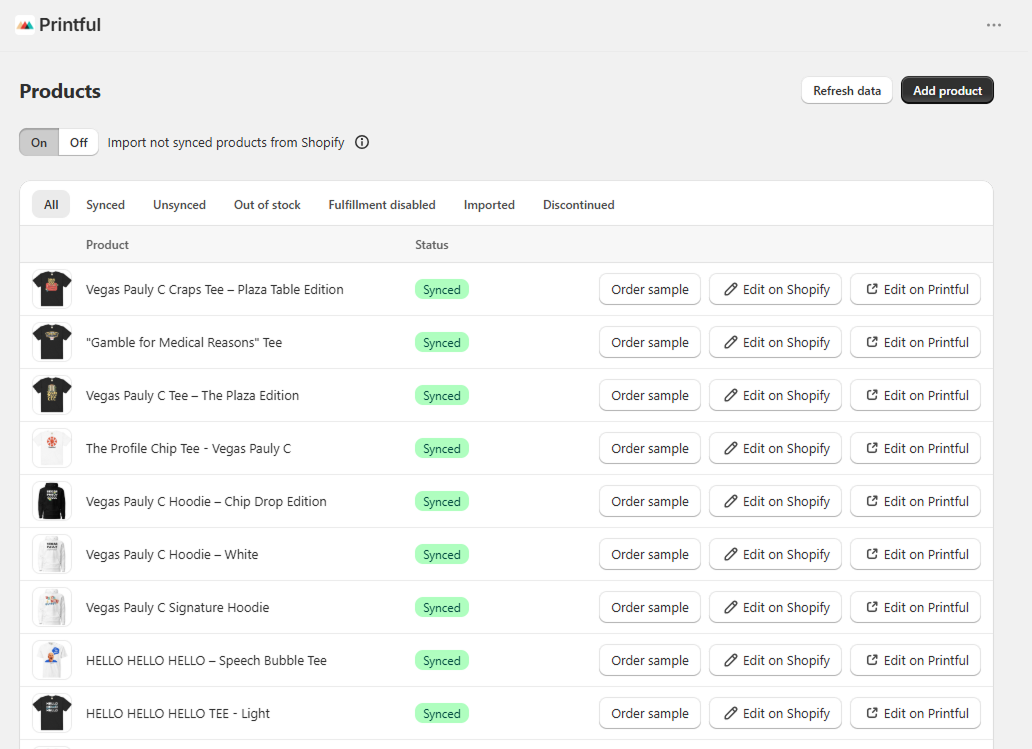Edit Vegas Pauly C Craps Tee on Shopify
This screenshot has width=1032, height=749.
click(x=775, y=290)
